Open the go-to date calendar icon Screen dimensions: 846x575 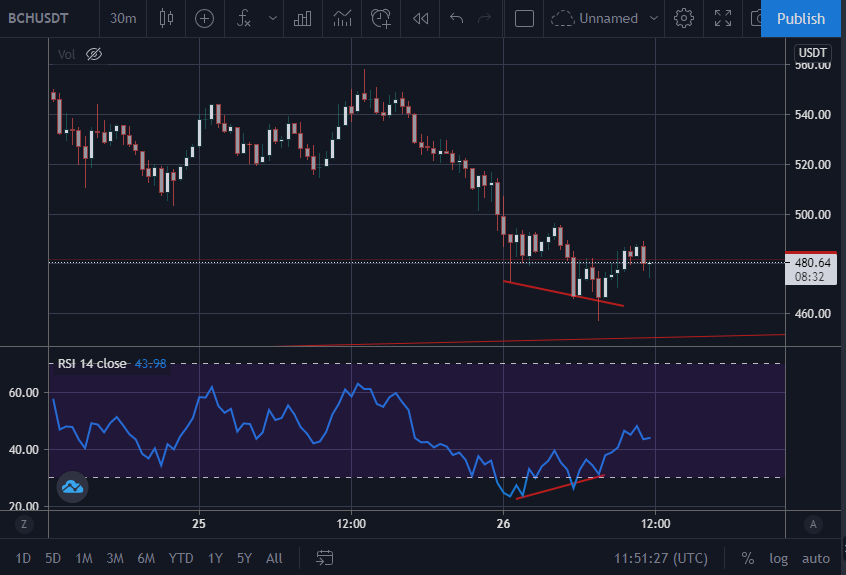pos(325,558)
